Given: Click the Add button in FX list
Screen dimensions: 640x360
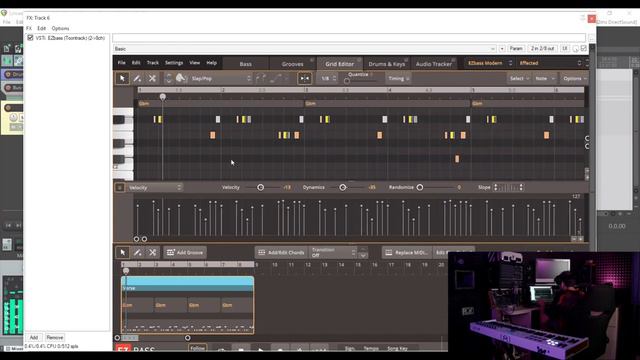Looking at the screenshot, I should pyautogui.click(x=33, y=338).
